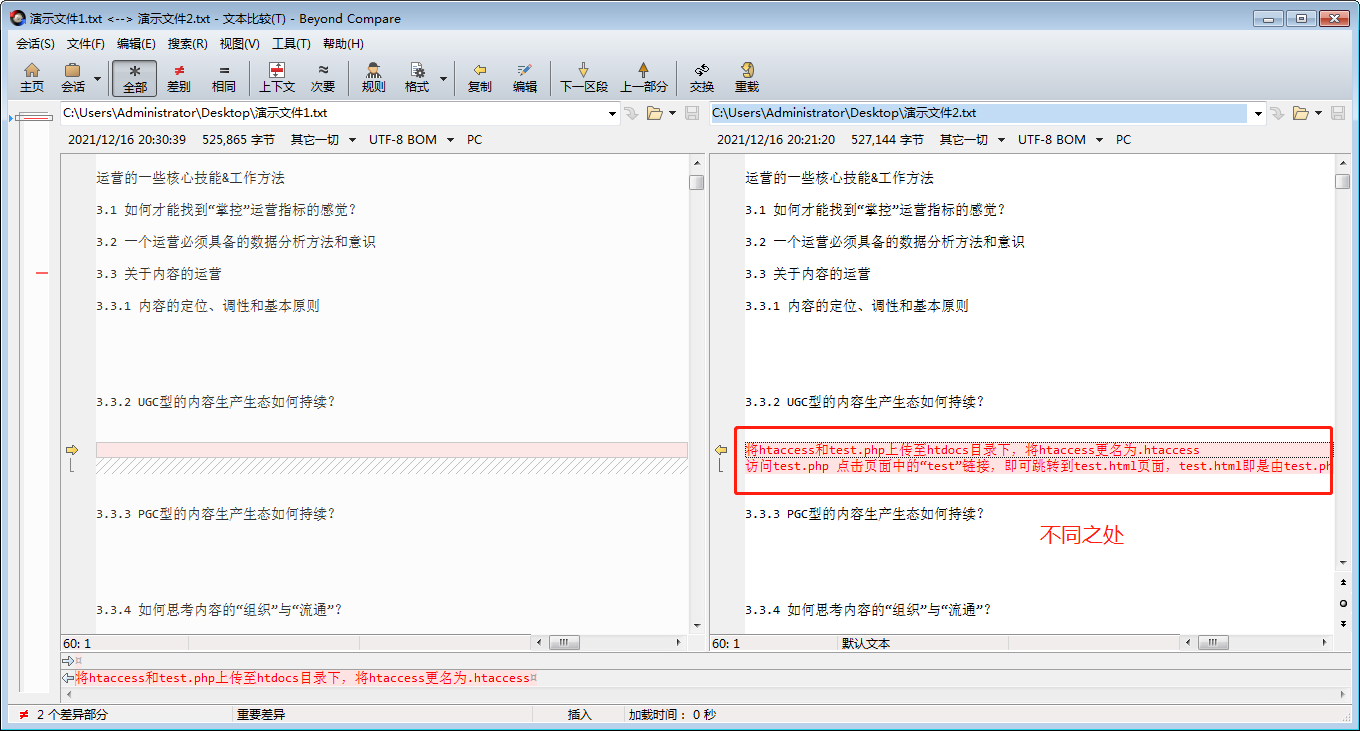Open the 规则 (Rules) icon
This screenshot has height=731, width=1360.
pyautogui.click(x=373, y=77)
